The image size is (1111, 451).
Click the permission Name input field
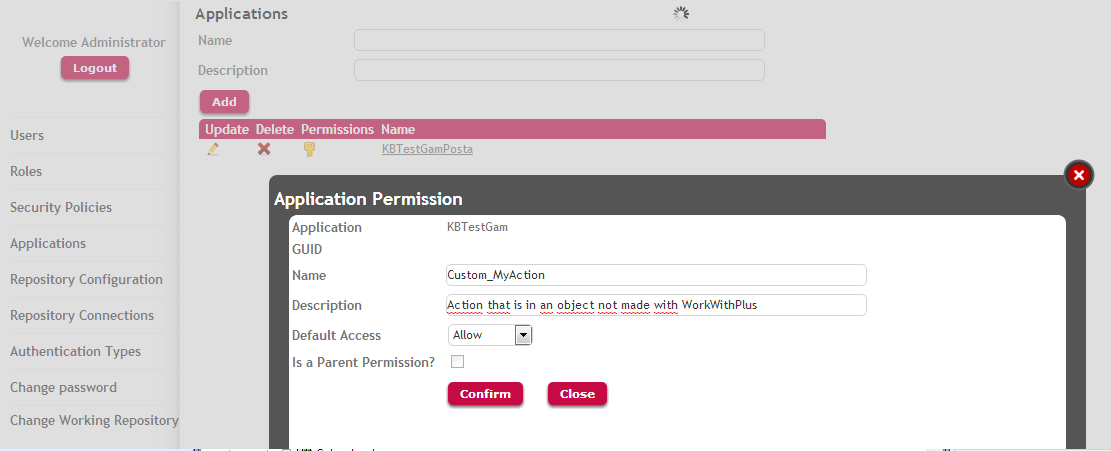[656, 275]
